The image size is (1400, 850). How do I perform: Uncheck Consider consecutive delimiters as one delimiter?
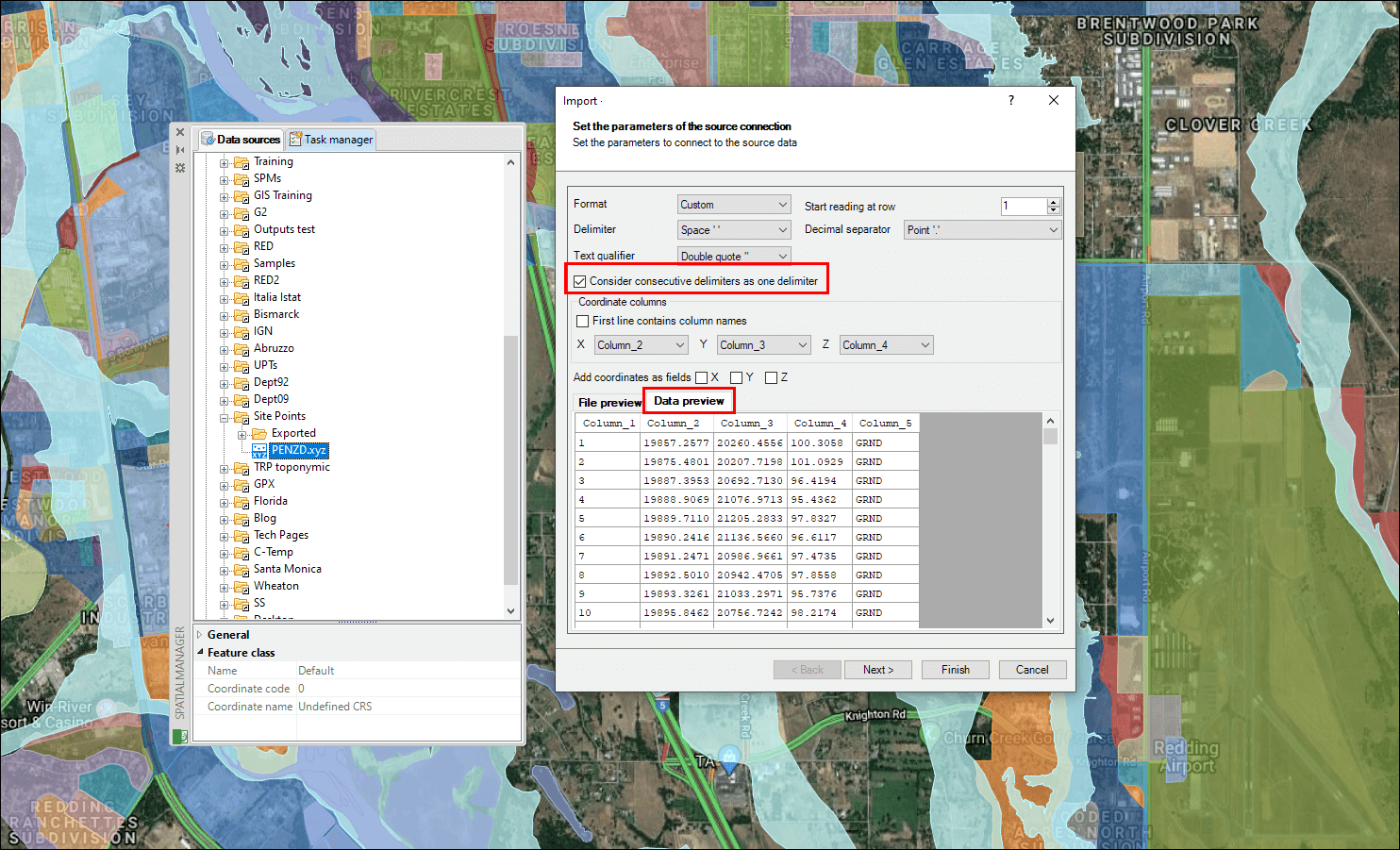[x=580, y=281]
